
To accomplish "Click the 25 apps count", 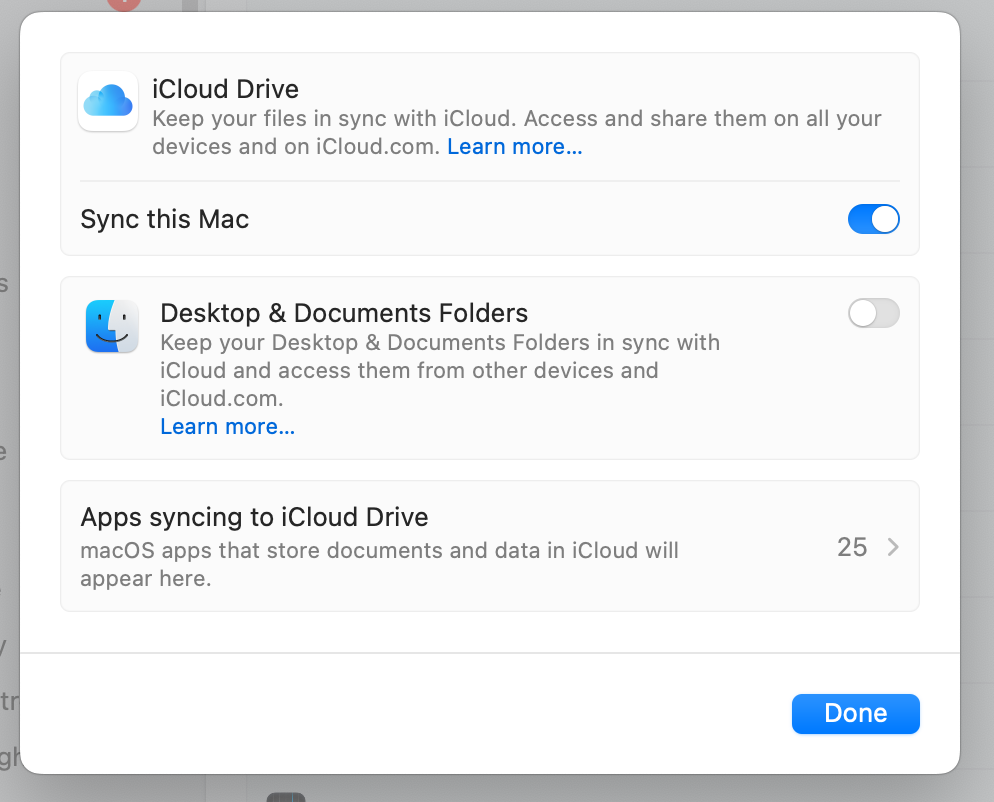I will [x=852, y=547].
